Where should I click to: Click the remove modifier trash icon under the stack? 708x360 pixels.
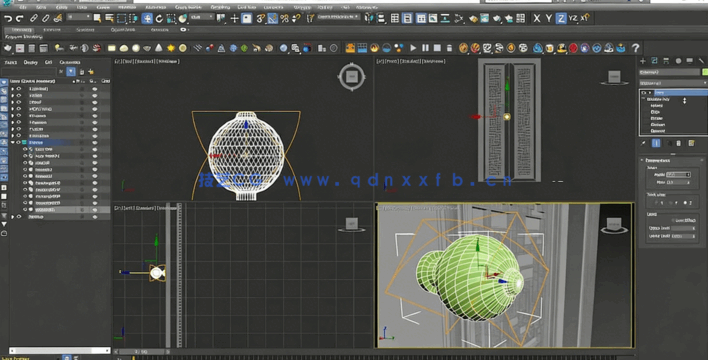pyautogui.click(x=679, y=143)
